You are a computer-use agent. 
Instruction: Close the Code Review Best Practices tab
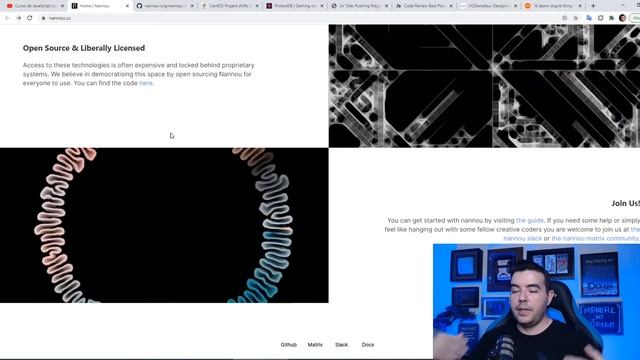coord(451,6)
